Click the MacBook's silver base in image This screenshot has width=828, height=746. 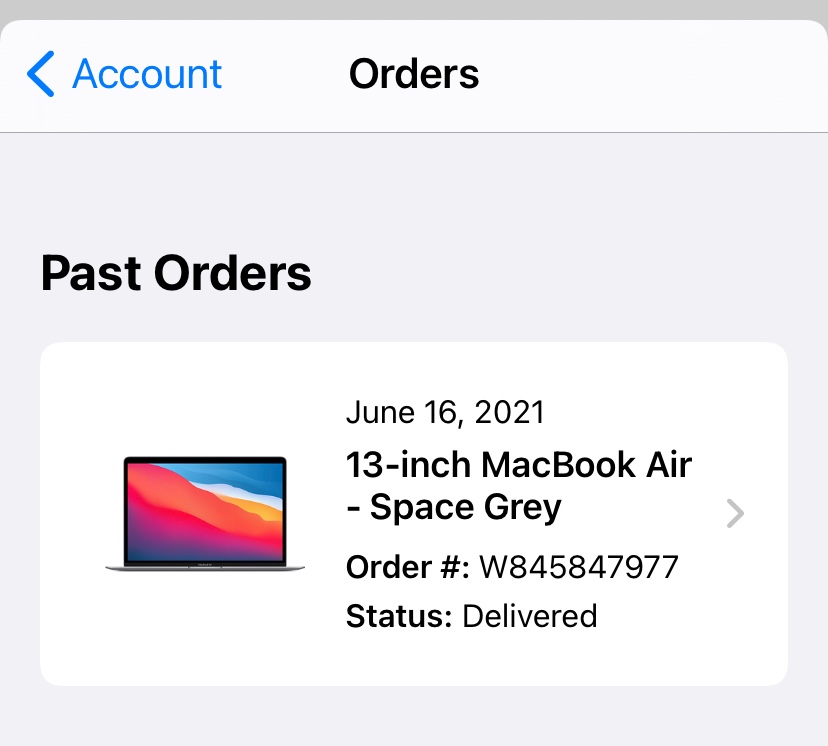205,568
